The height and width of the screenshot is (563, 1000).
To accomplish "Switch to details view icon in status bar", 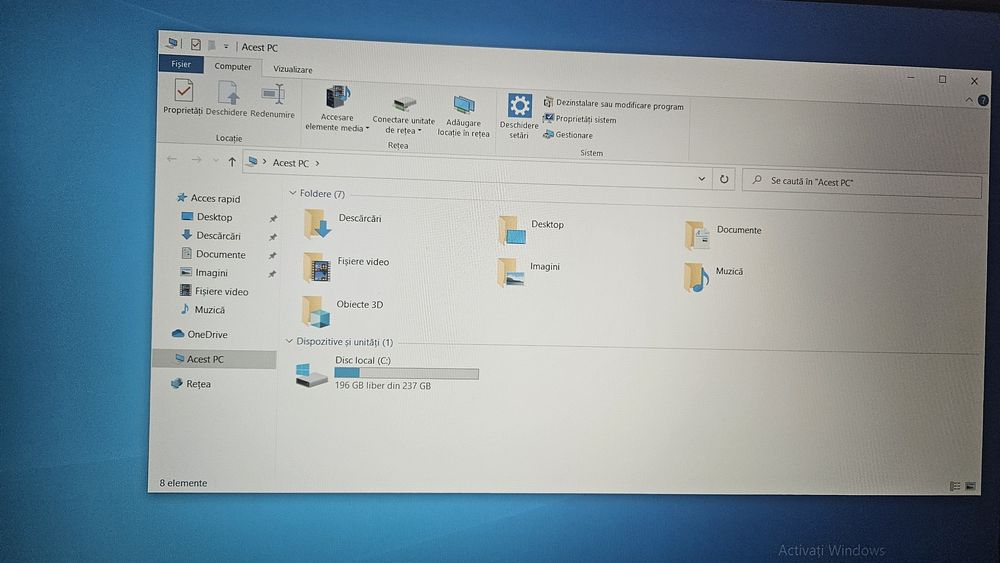I will click(x=955, y=486).
